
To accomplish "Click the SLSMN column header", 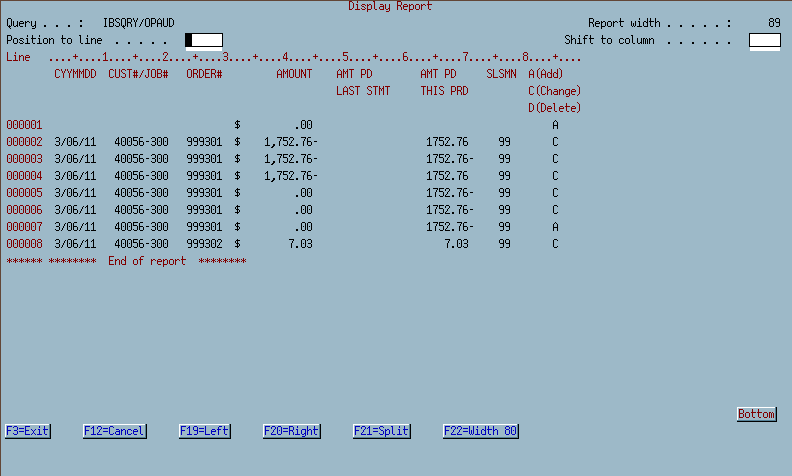I will 501,74.
